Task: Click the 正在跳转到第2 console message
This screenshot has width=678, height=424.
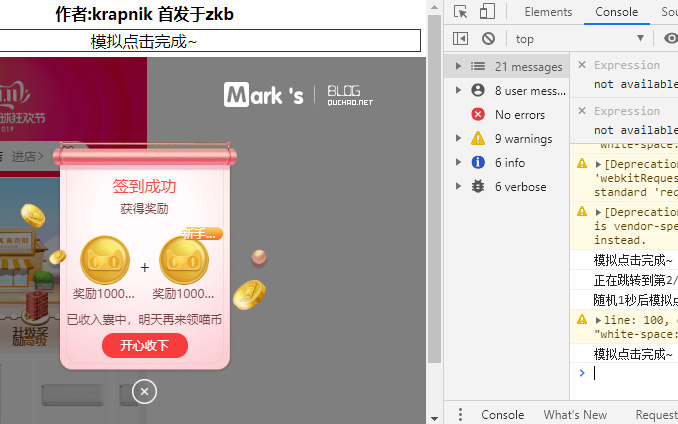Action: click(x=636, y=280)
